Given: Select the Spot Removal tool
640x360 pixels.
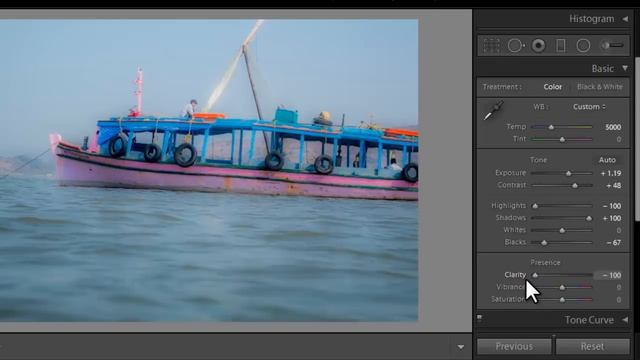Looking at the screenshot, I should click(x=516, y=45).
